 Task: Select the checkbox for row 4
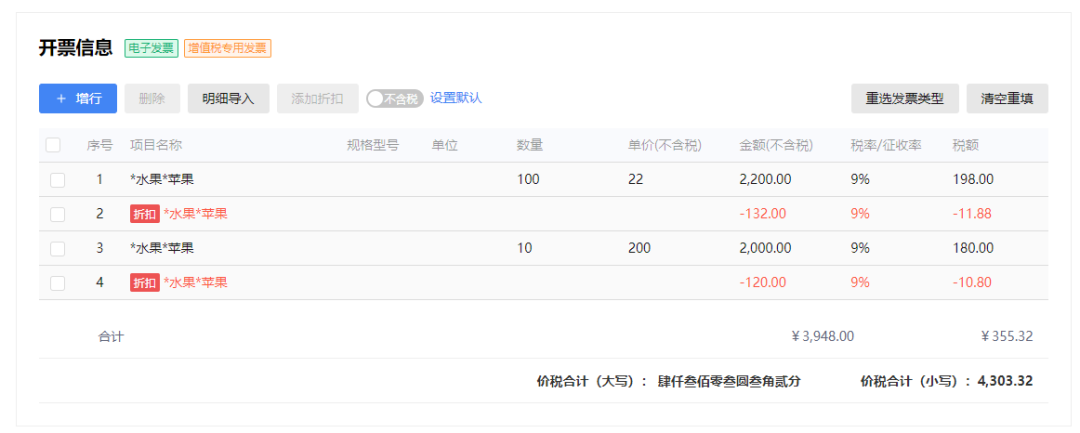click(57, 283)
